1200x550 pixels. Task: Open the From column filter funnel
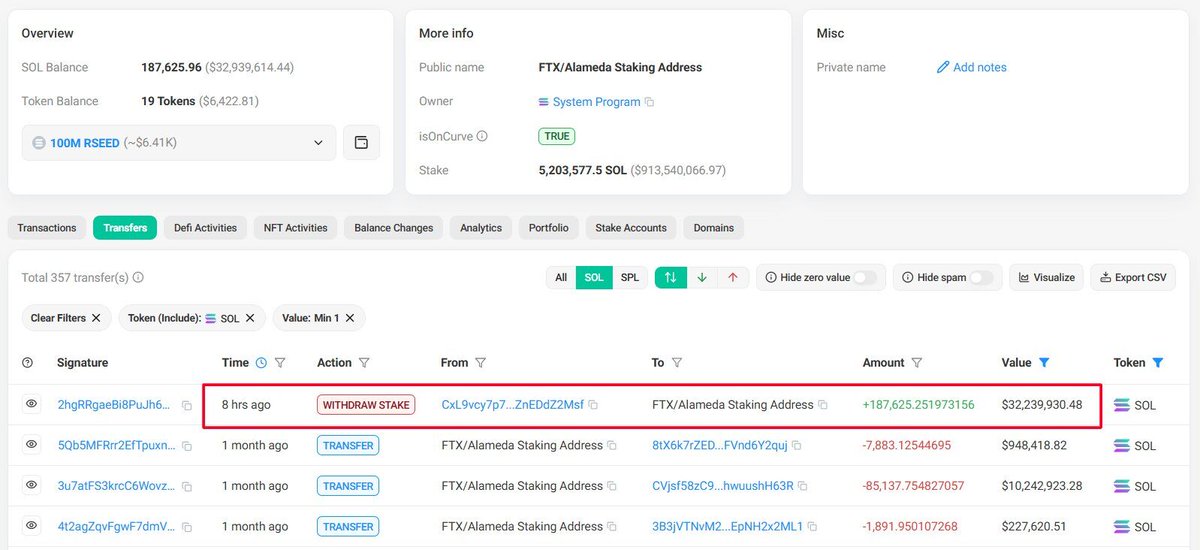(x=481, y=363)
